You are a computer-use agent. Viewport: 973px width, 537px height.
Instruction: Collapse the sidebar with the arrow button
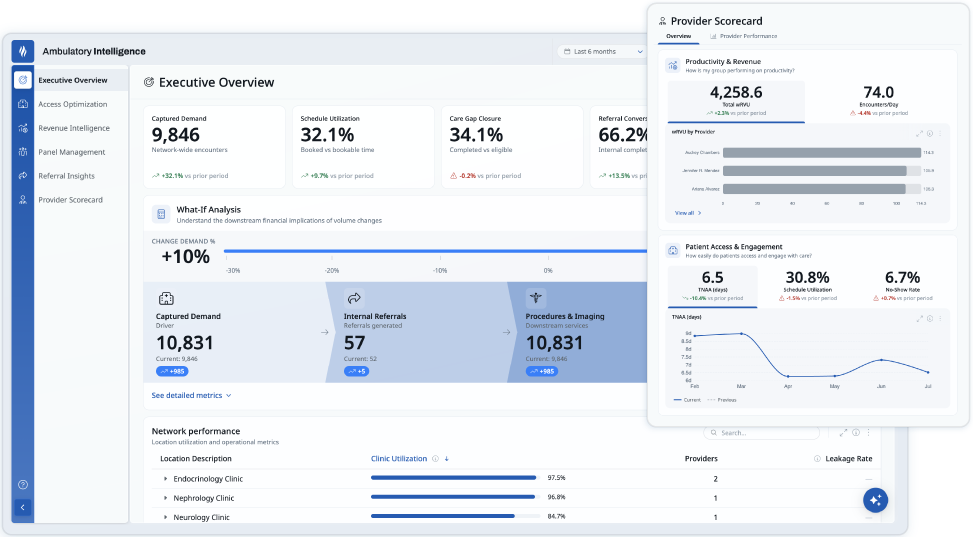[x=23, y=507]
